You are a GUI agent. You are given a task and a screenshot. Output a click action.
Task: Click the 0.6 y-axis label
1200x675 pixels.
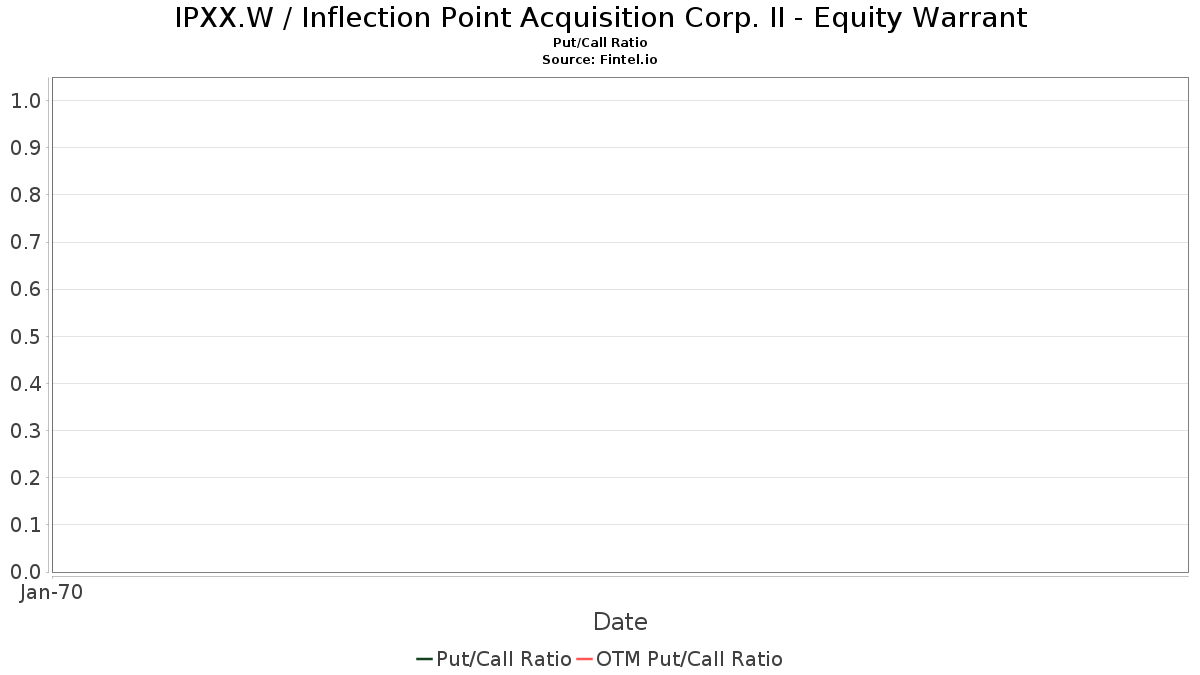click(x=25, y=289)
